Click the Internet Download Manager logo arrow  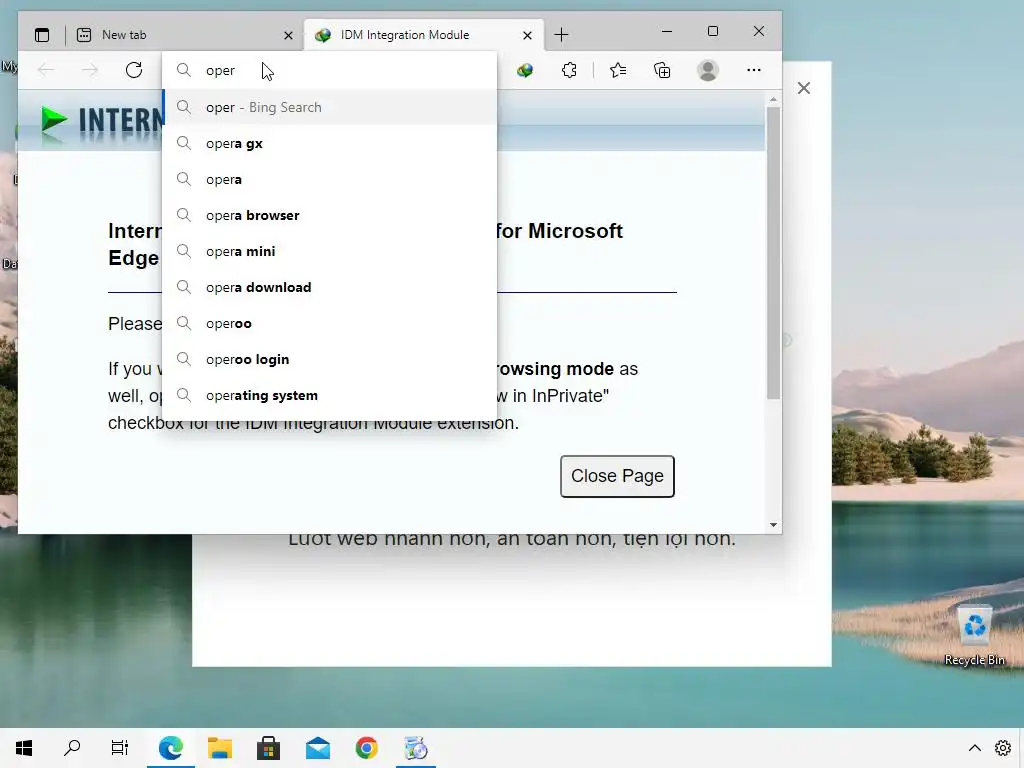click(54, 120)
